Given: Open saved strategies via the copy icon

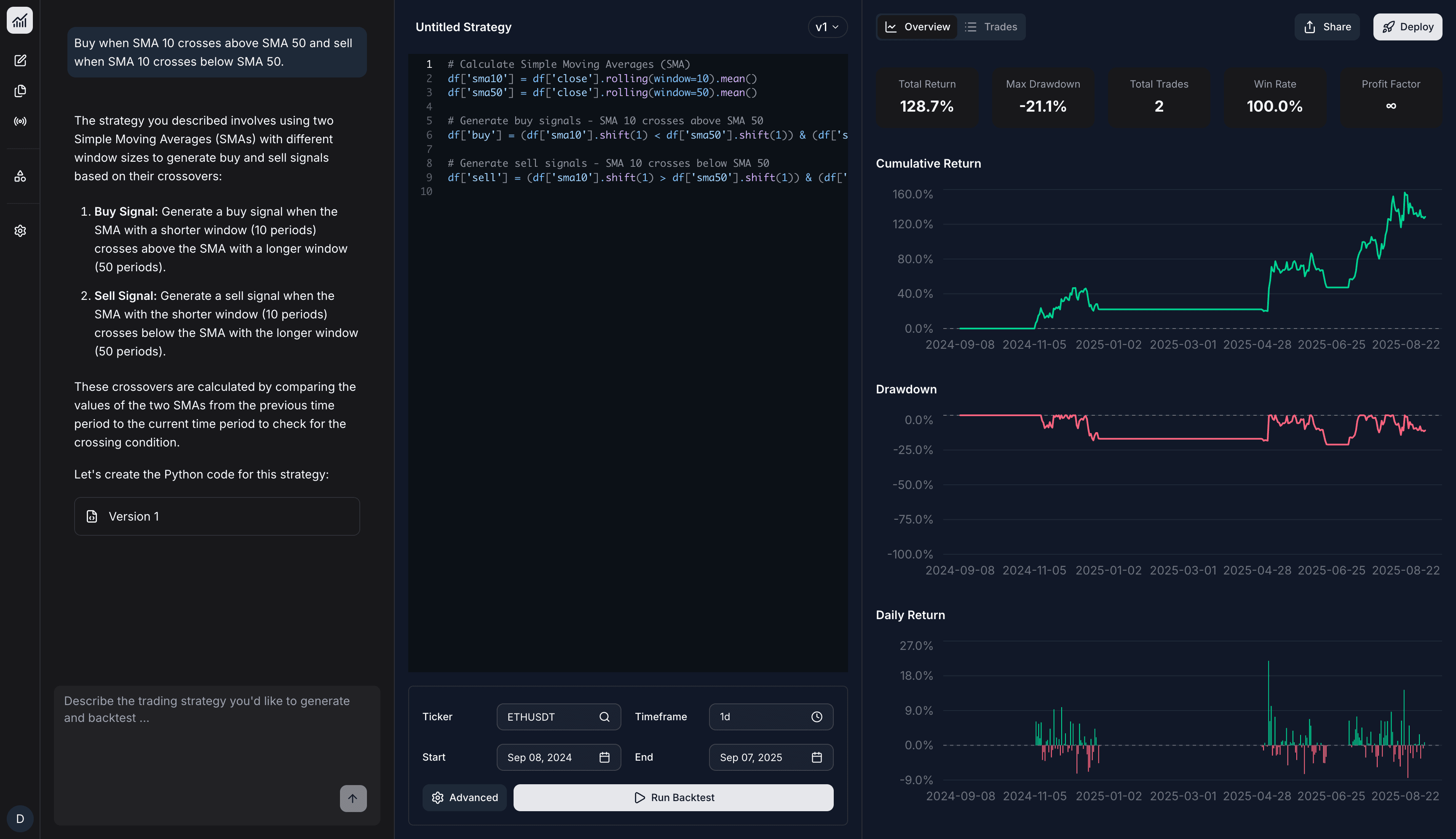Looking at the screenshot, I should [x=20, y=91].
